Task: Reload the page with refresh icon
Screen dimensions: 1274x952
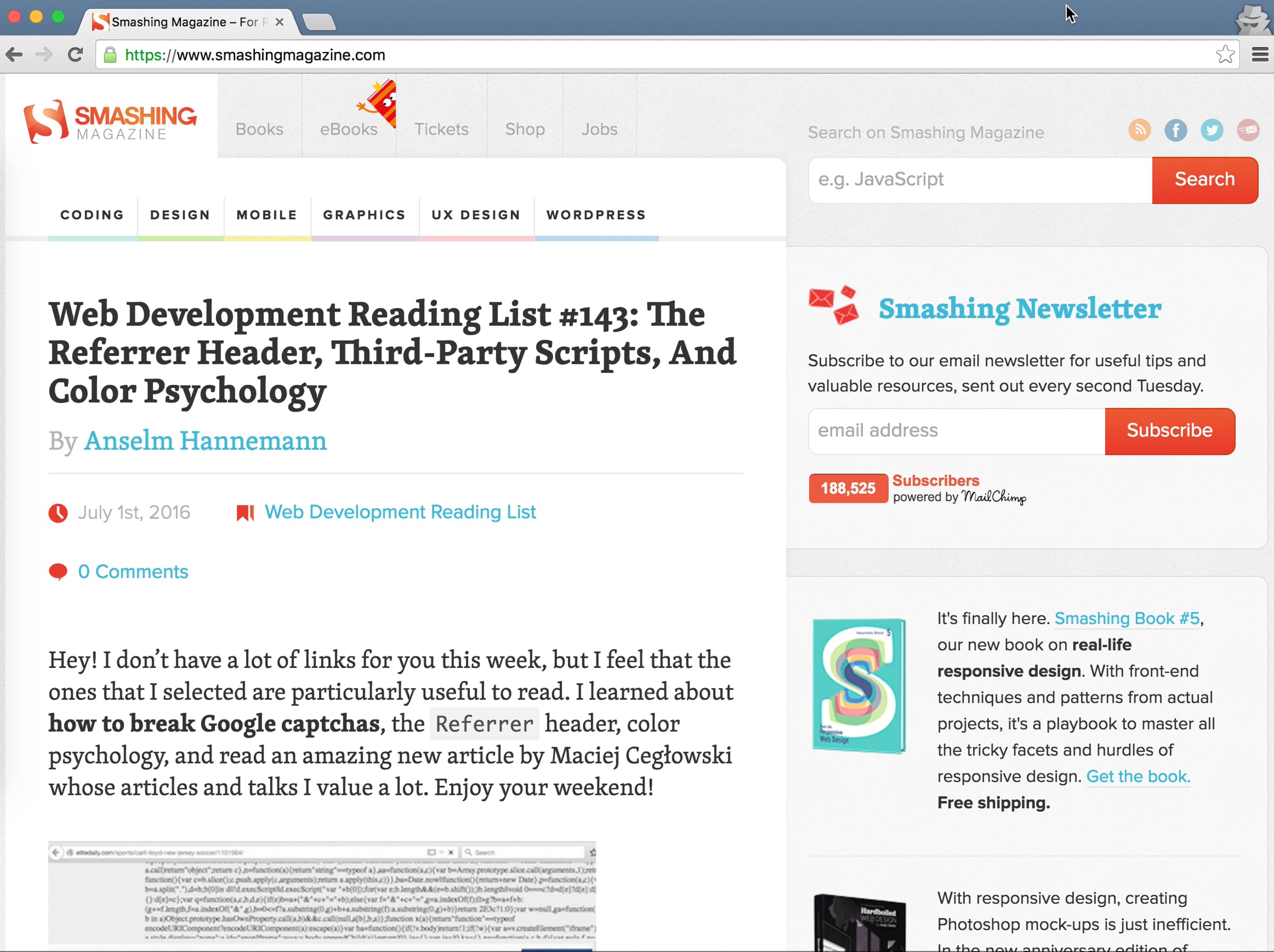Action: click(x=75, y=55)
